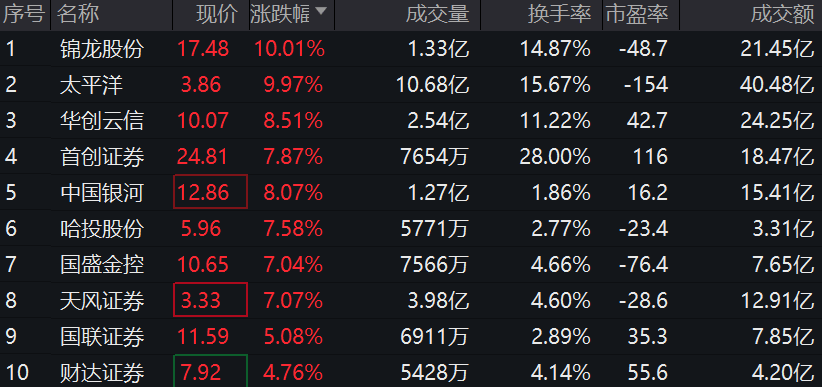Click the volume 3.98亿
822x387 pixels.
(438, 300)
